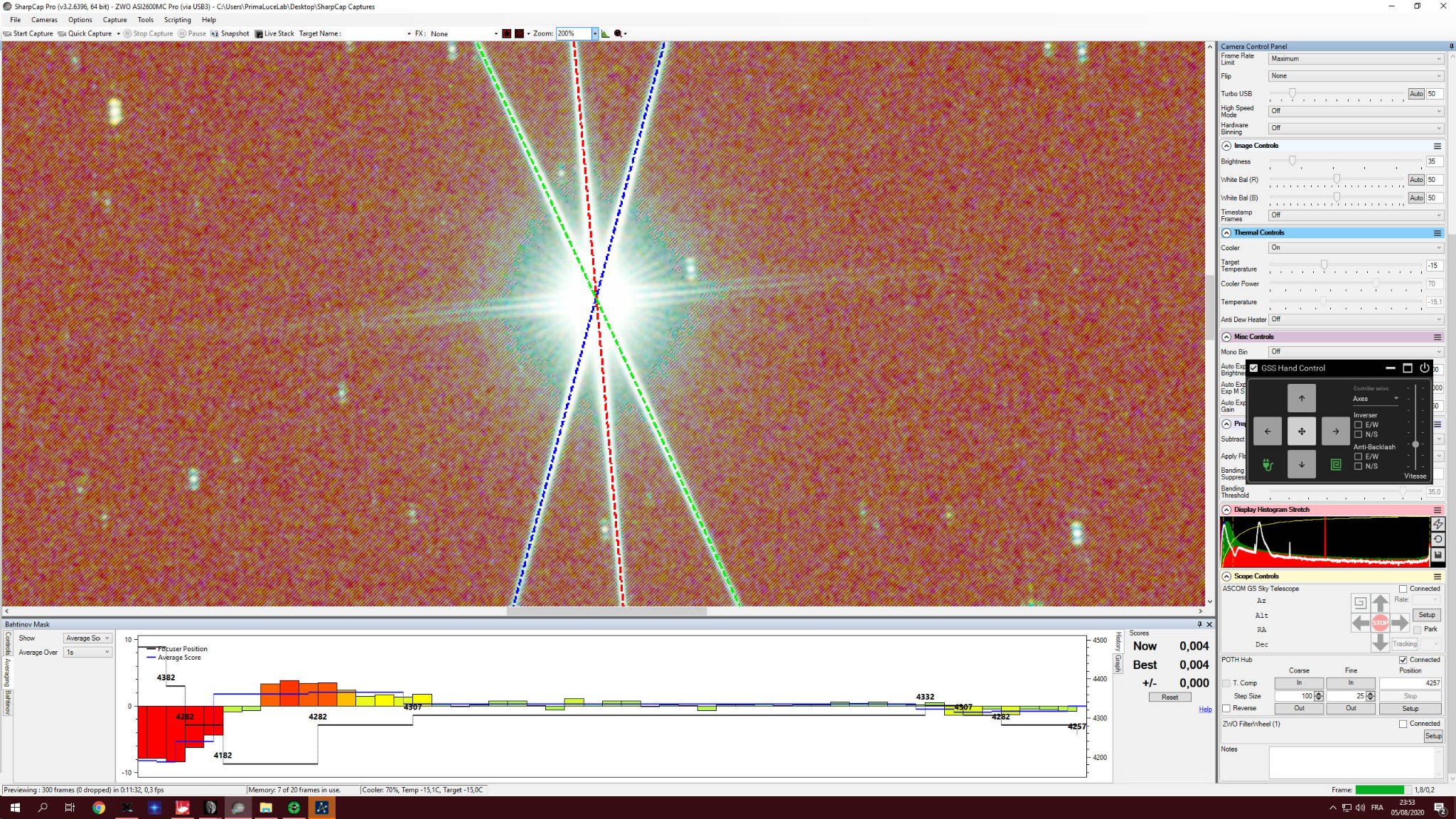The height and width of the screenshot is (819, 1456).
Task: Open the Tools menu
Action: point(146,20)
